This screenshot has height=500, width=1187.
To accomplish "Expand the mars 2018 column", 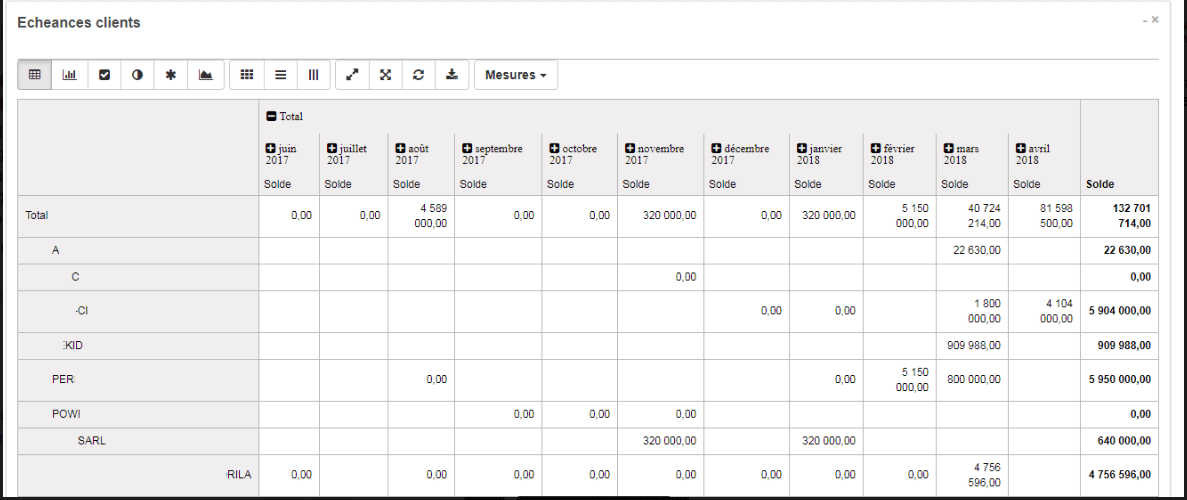I will [x=949, y=149].
